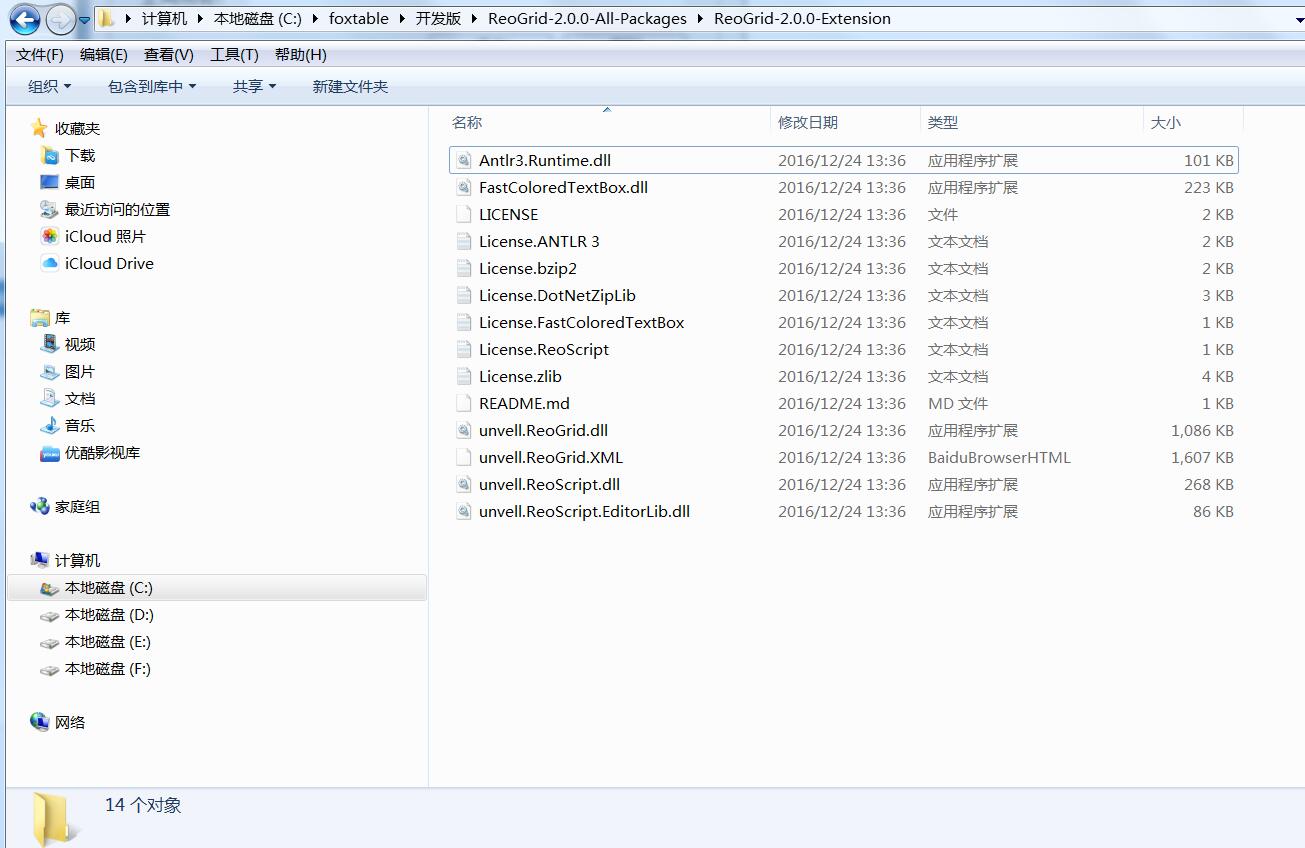
Task: Open the 文件(F) menu
Action: click(x=40, y=55)
